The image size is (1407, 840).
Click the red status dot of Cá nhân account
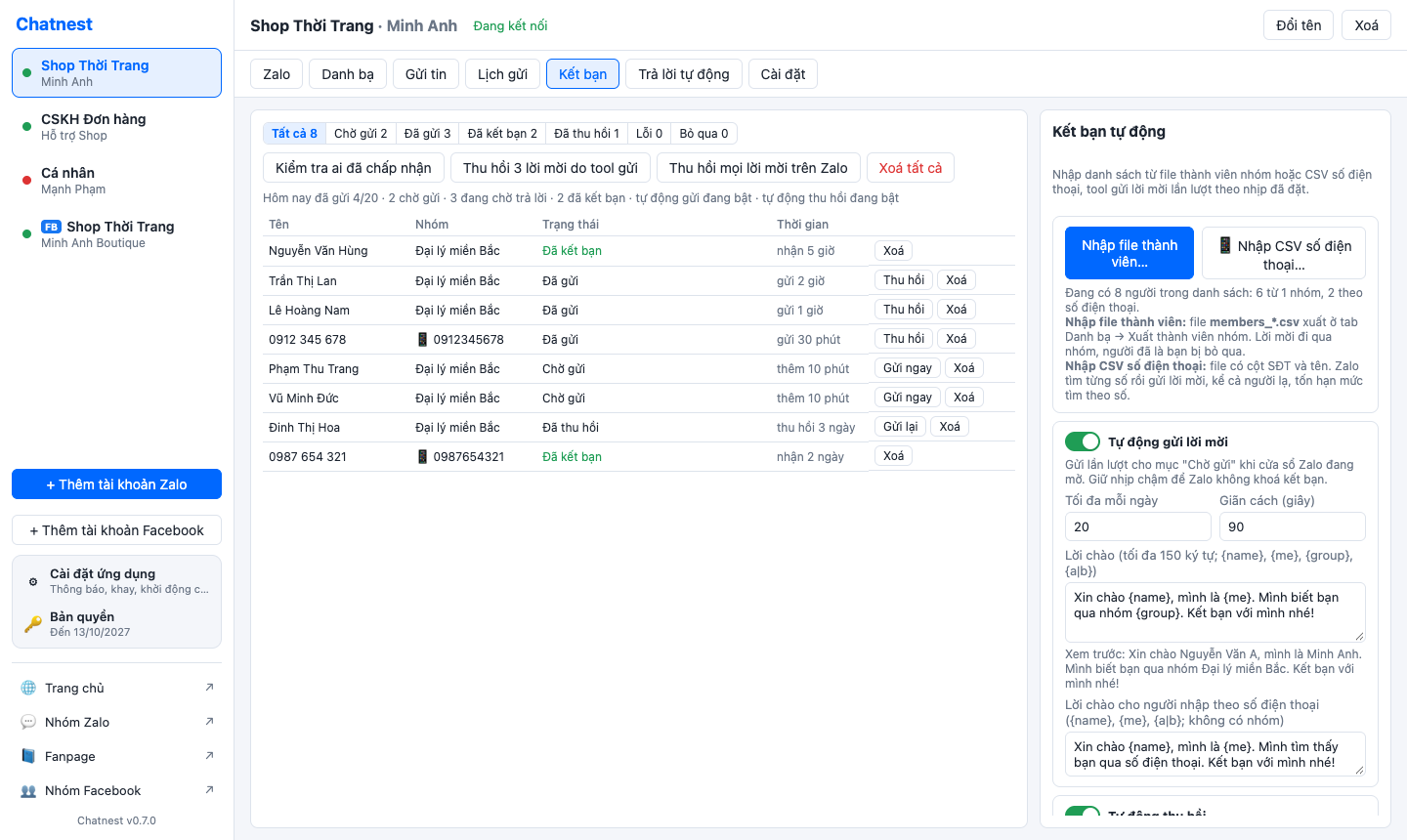(26, 180)
